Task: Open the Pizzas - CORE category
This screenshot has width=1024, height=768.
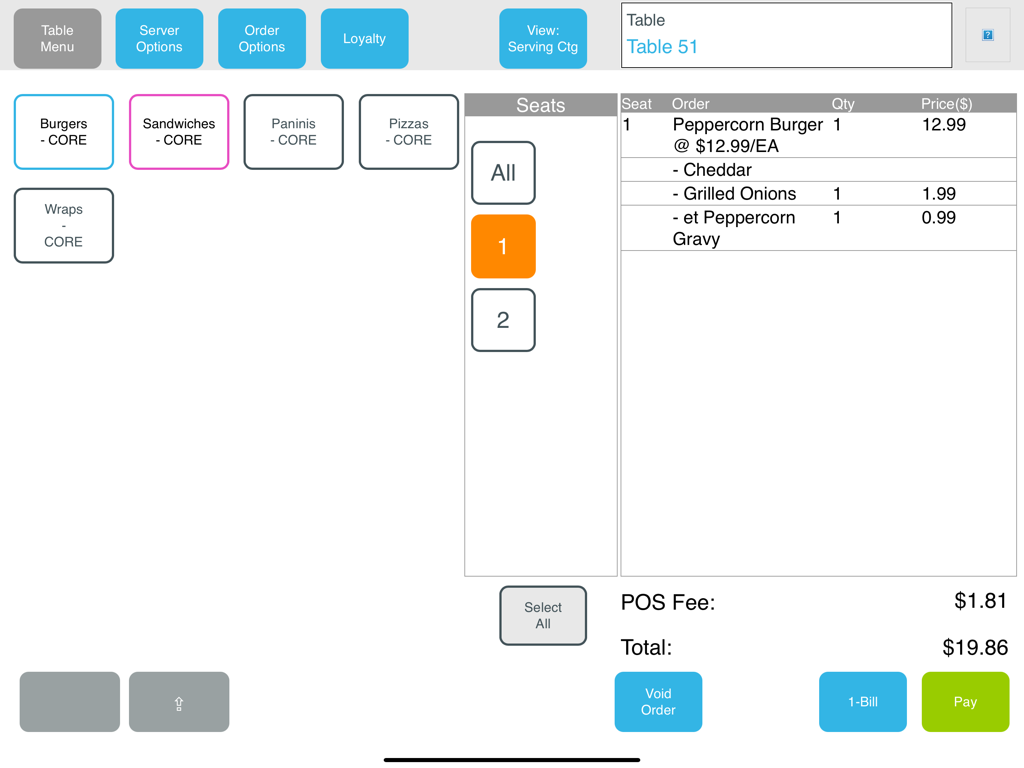Action: pyautogui.click(x=409, y=132)
